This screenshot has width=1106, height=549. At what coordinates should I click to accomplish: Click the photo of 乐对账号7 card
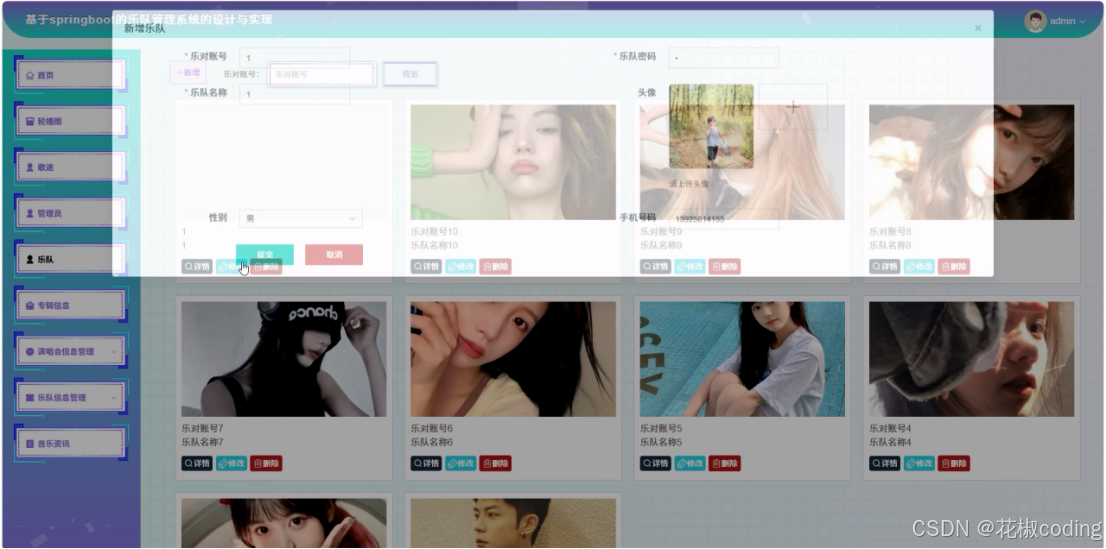tap(284, 359)
